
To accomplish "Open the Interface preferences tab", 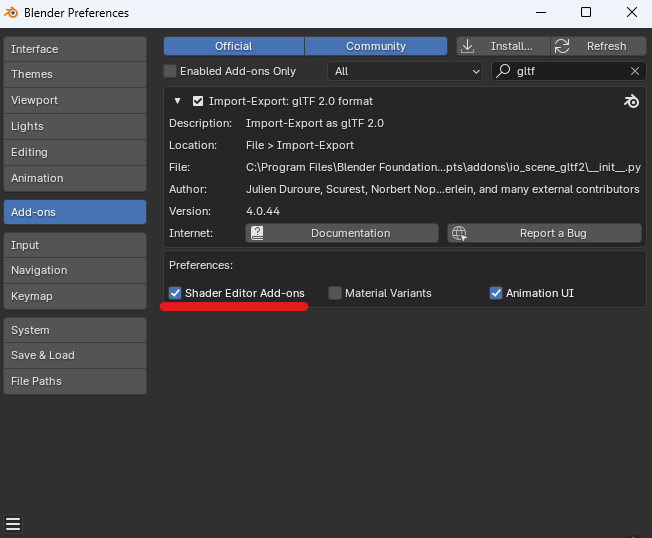I will [75, 49].
